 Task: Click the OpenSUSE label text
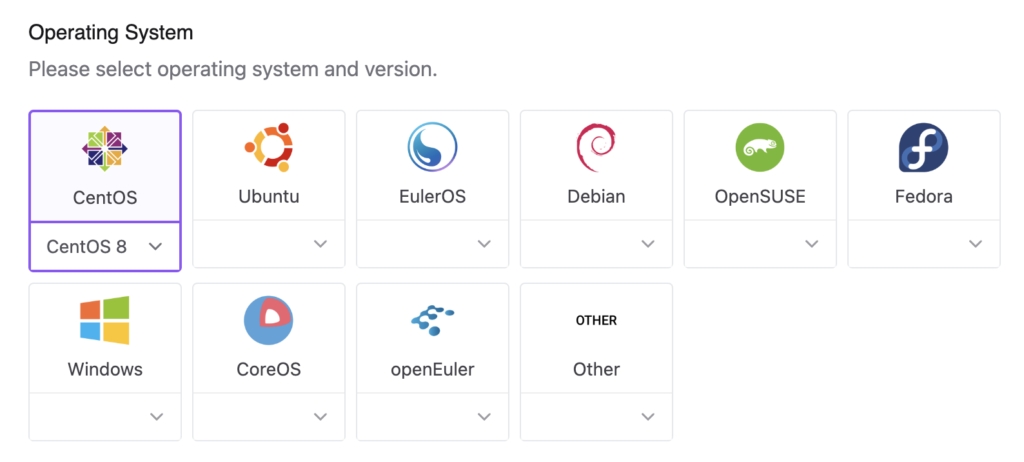[760, 197]
